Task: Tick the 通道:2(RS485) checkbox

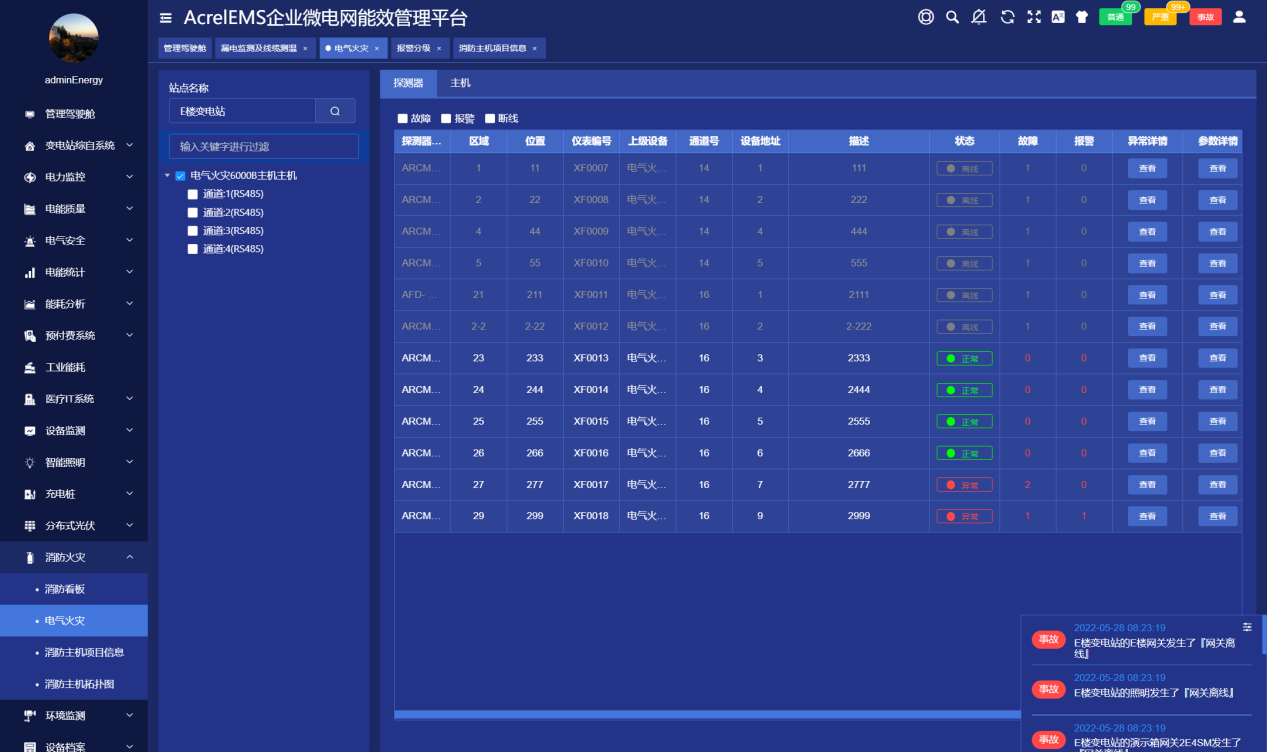Action: pyautogui.click(x=193, y=213)
